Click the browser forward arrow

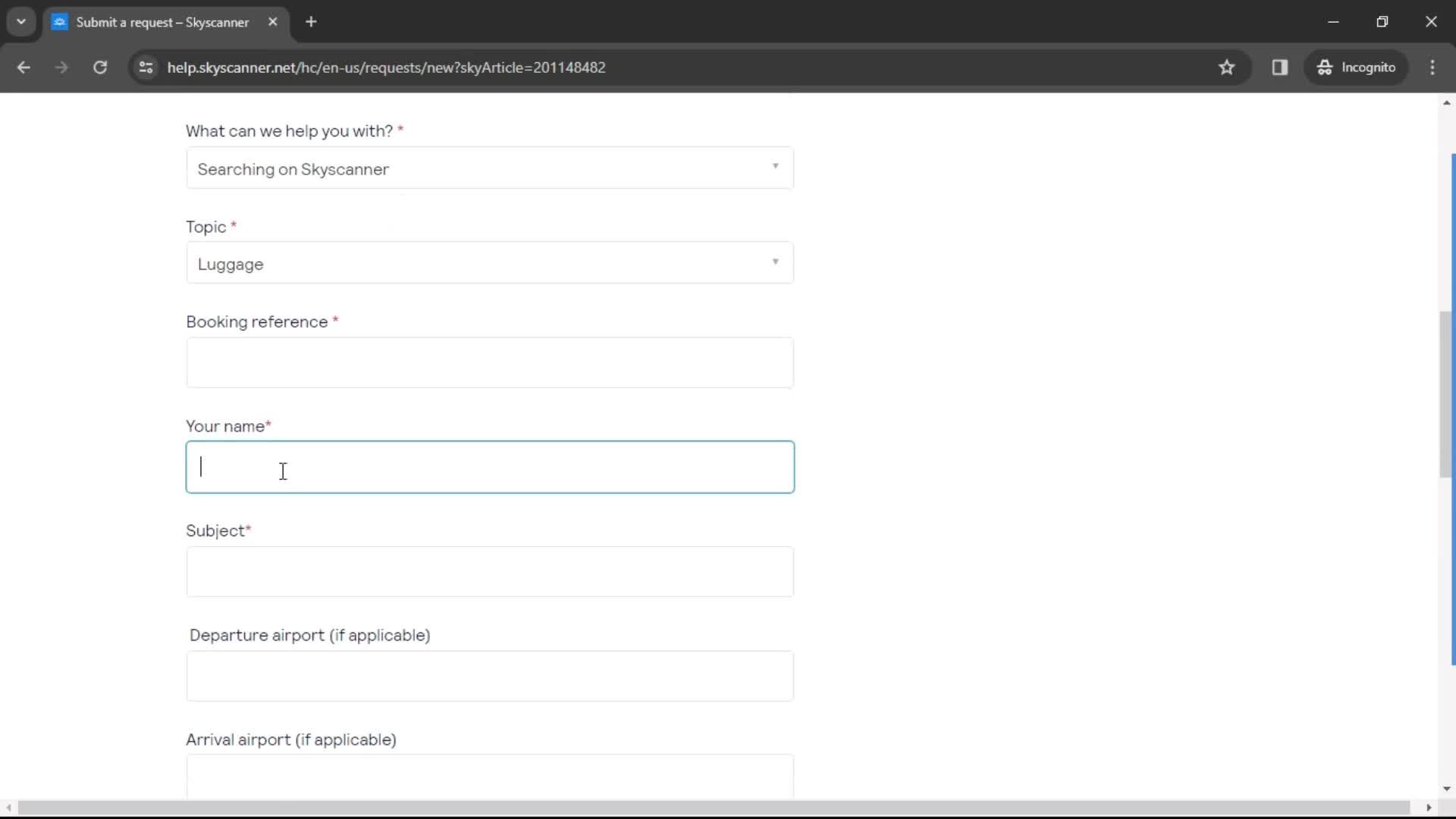click(61, 67)
